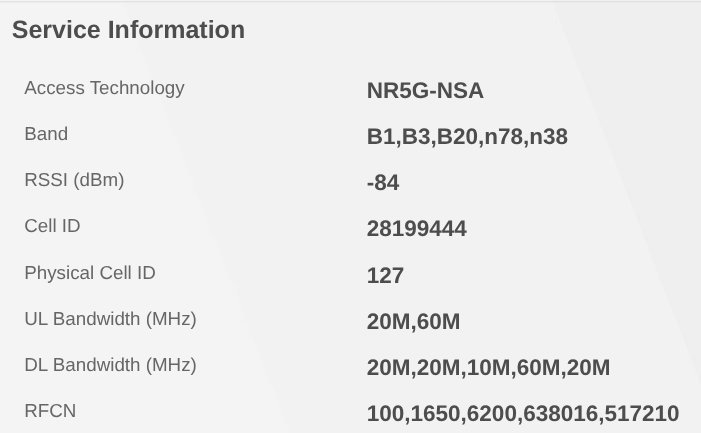
Task: Select the NR5G-NSA access technology value
Action: pyautogui.click(x=425, y=90)
